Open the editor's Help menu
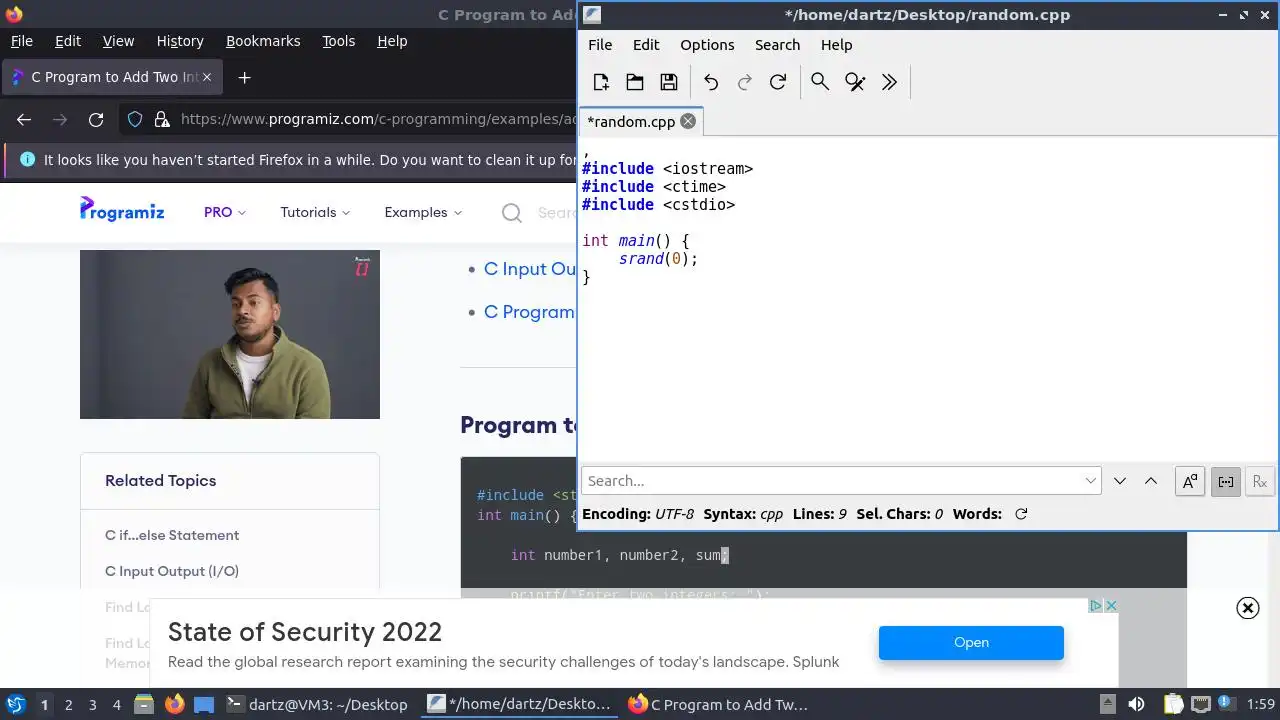Viewport: 1280px width, 720px height. [x=836, y=45]
